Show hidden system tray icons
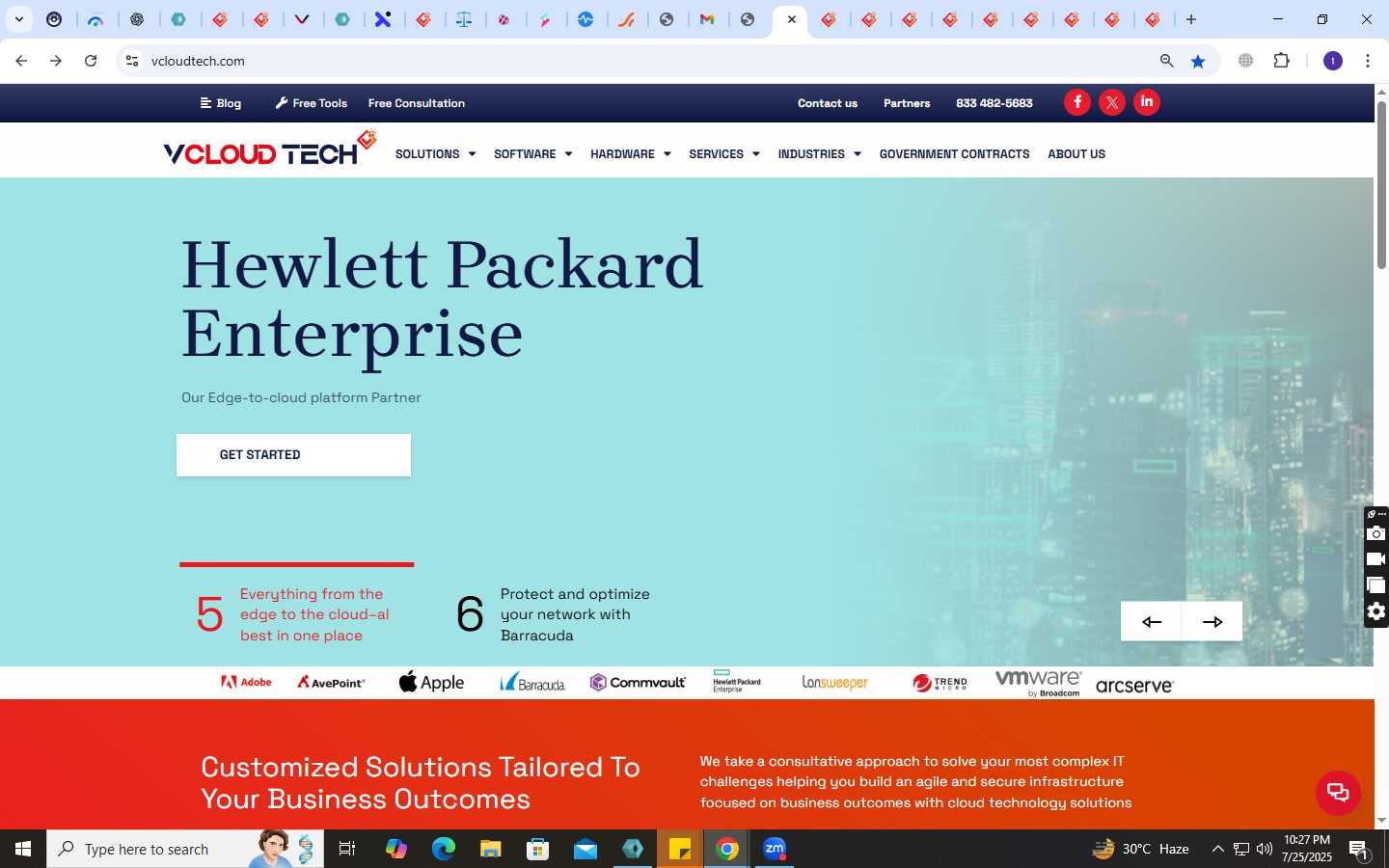This screenshot has width=1389, height=868. tap(1217, 849)
